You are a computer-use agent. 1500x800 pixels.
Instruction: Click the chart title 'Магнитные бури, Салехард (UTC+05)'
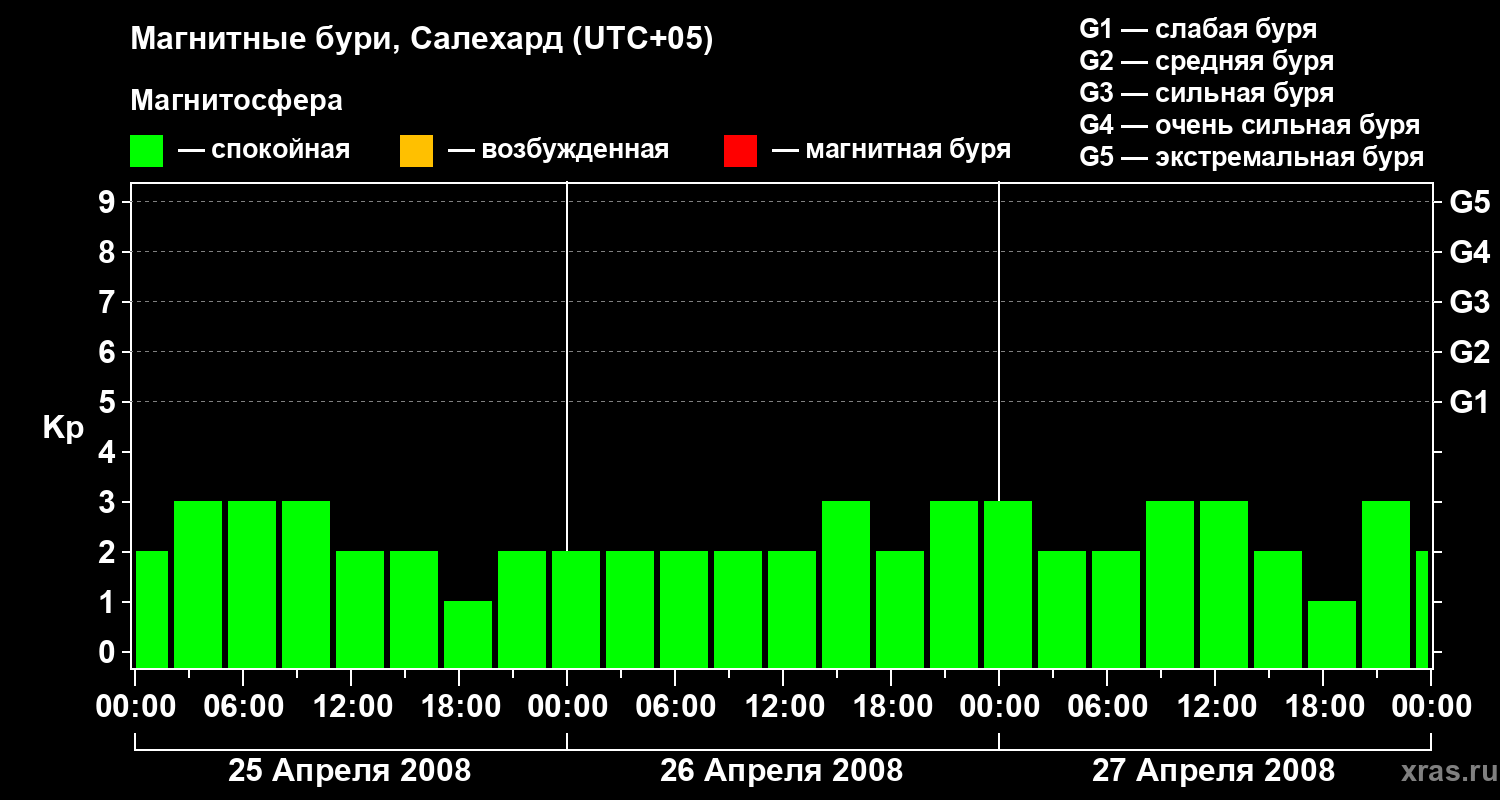pos(422,40)
